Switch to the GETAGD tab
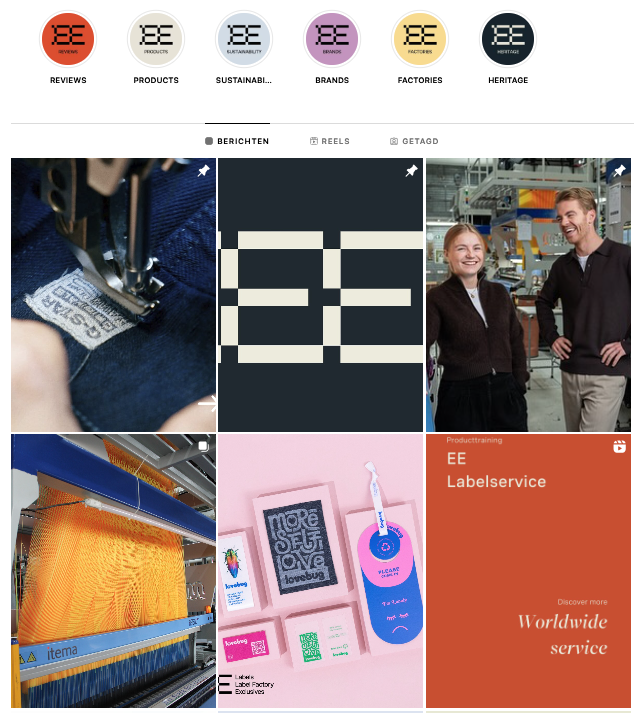This screenshot has height=713, width=640. (414, 141)
